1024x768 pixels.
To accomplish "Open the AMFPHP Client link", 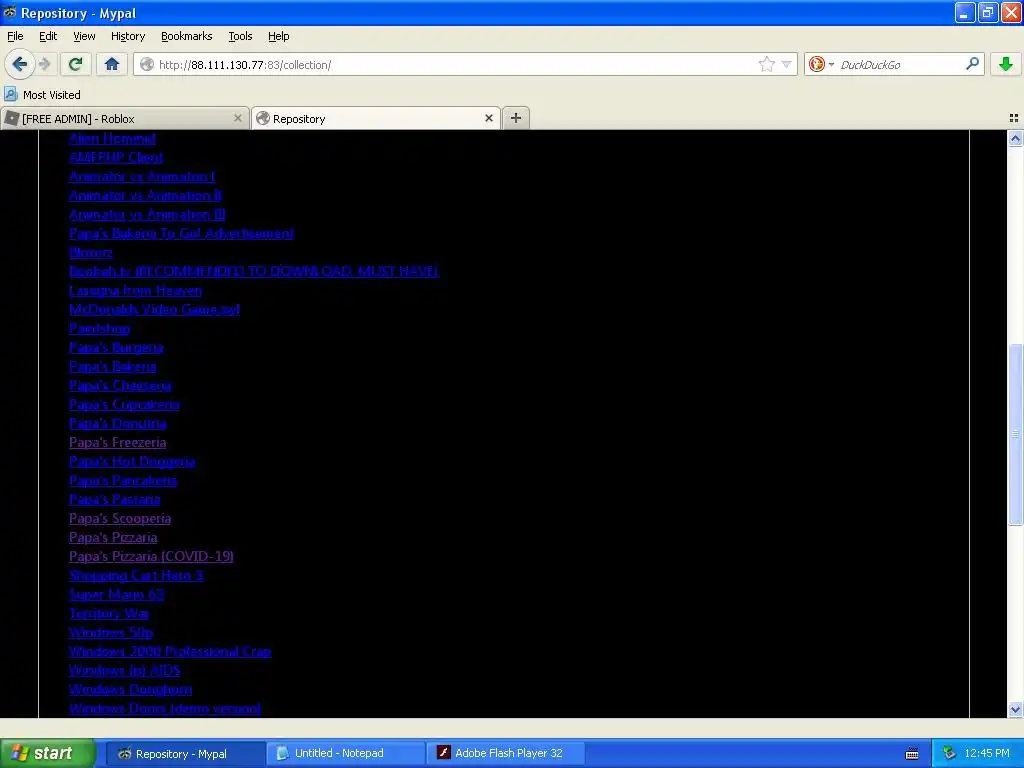I will tap(116, 157).
